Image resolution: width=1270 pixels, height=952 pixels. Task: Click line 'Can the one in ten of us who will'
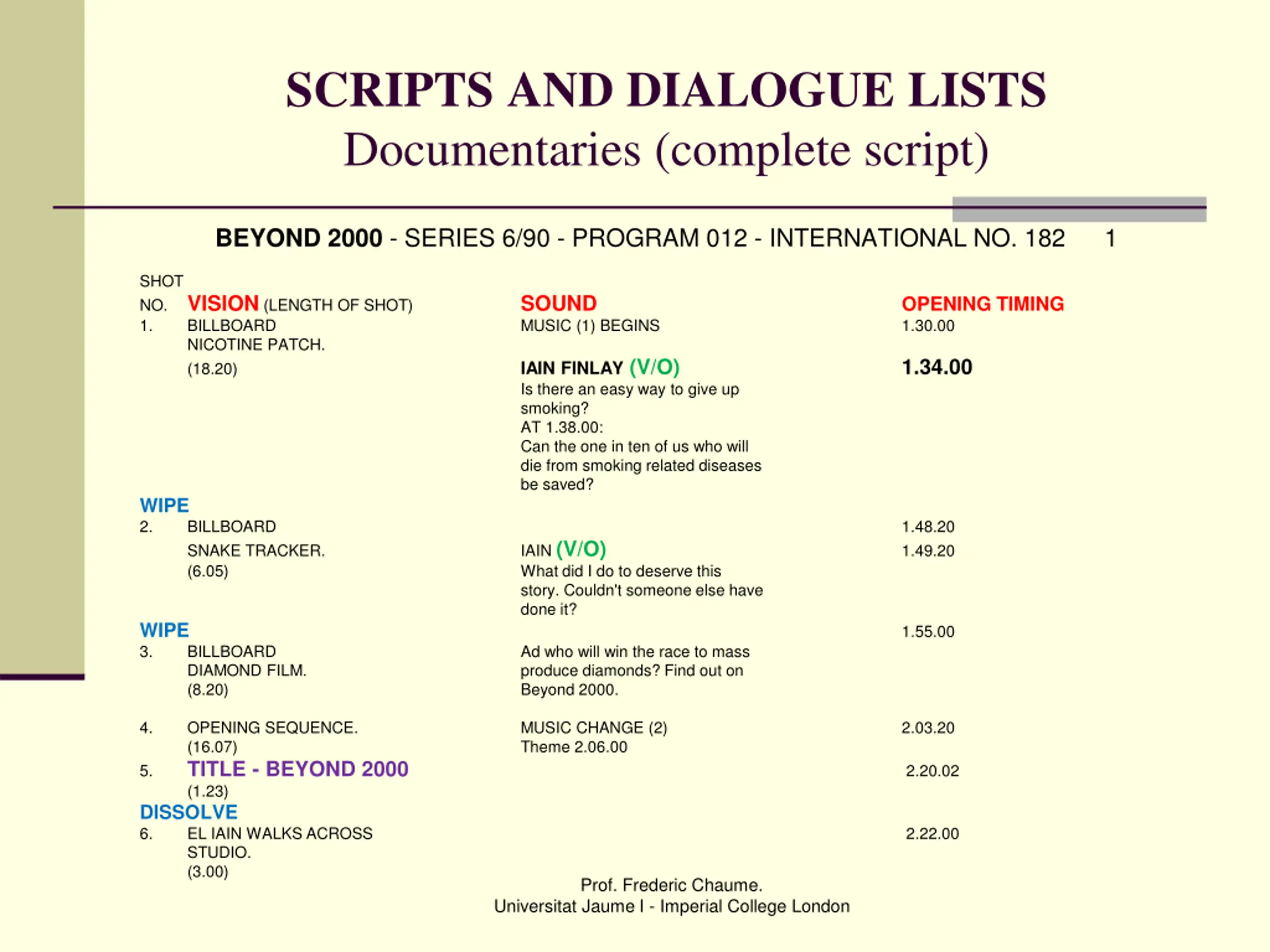635,446
